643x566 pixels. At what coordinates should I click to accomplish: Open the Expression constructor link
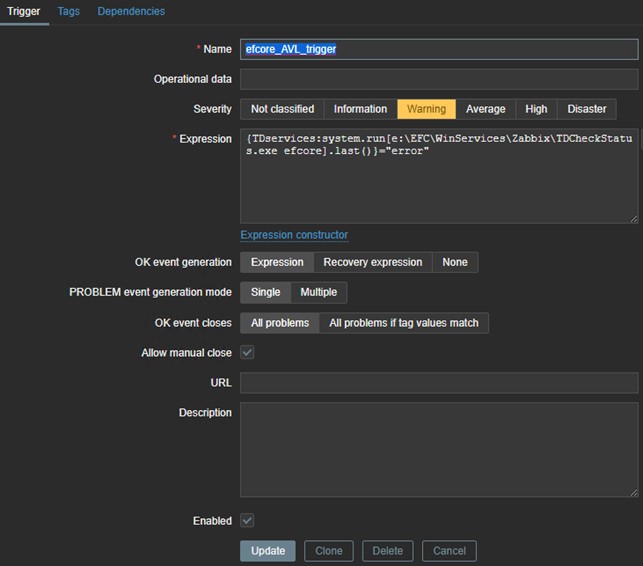point(294,235)
